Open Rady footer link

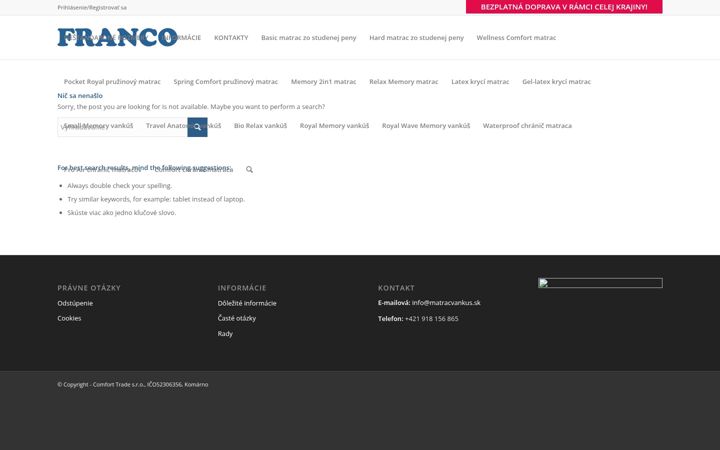(x=225, y=334)
